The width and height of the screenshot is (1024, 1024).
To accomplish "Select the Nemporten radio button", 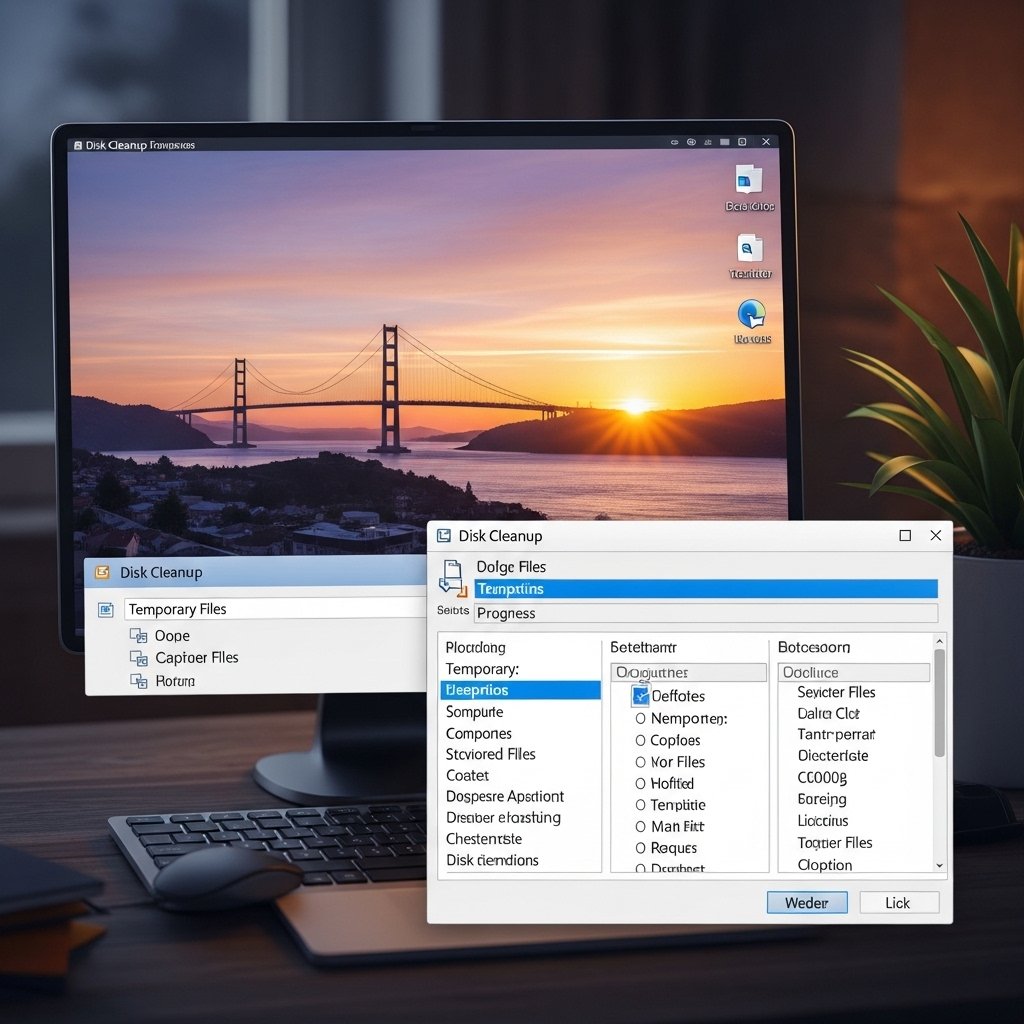I will pos(641,718).
